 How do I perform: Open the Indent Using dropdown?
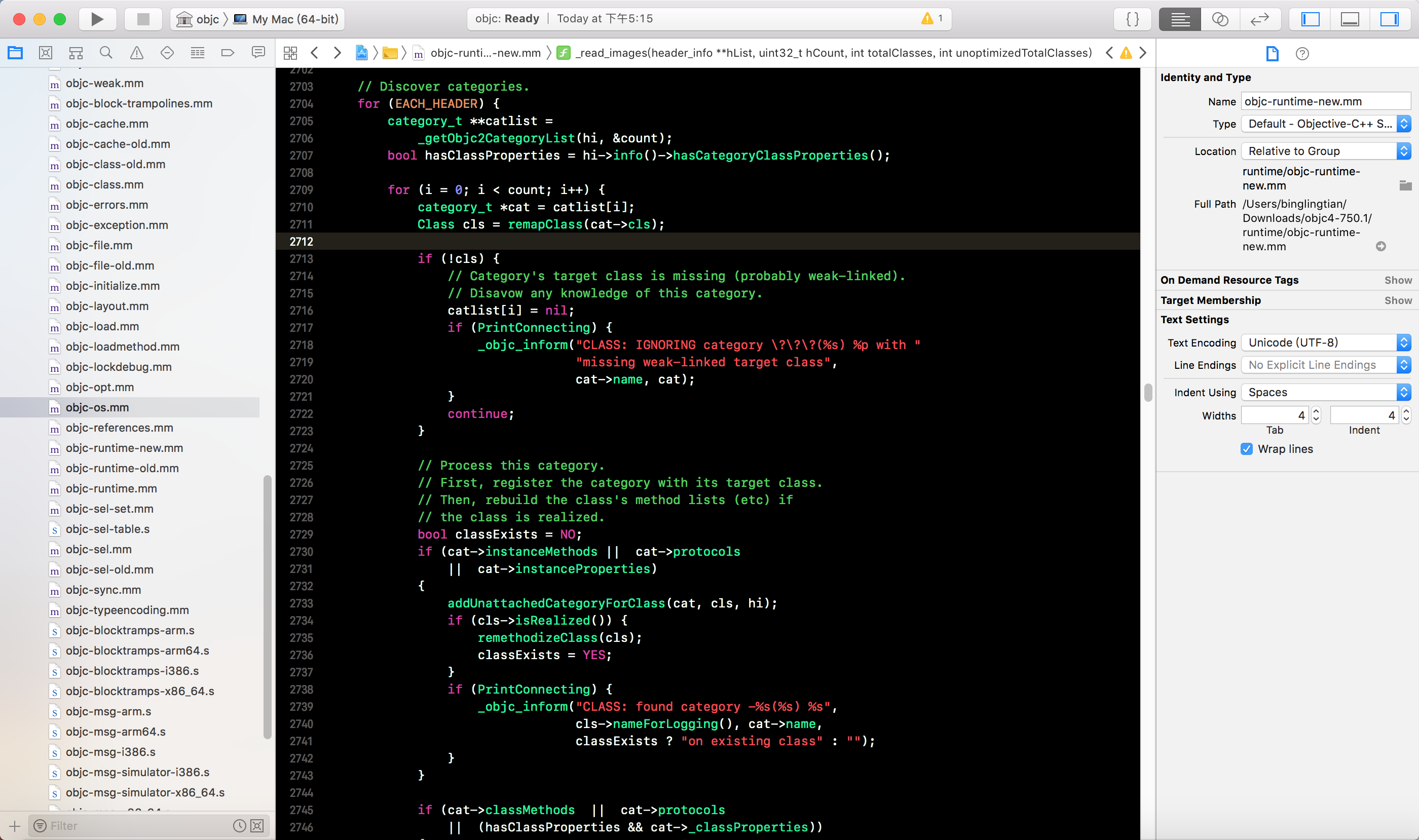[1325, 392]
